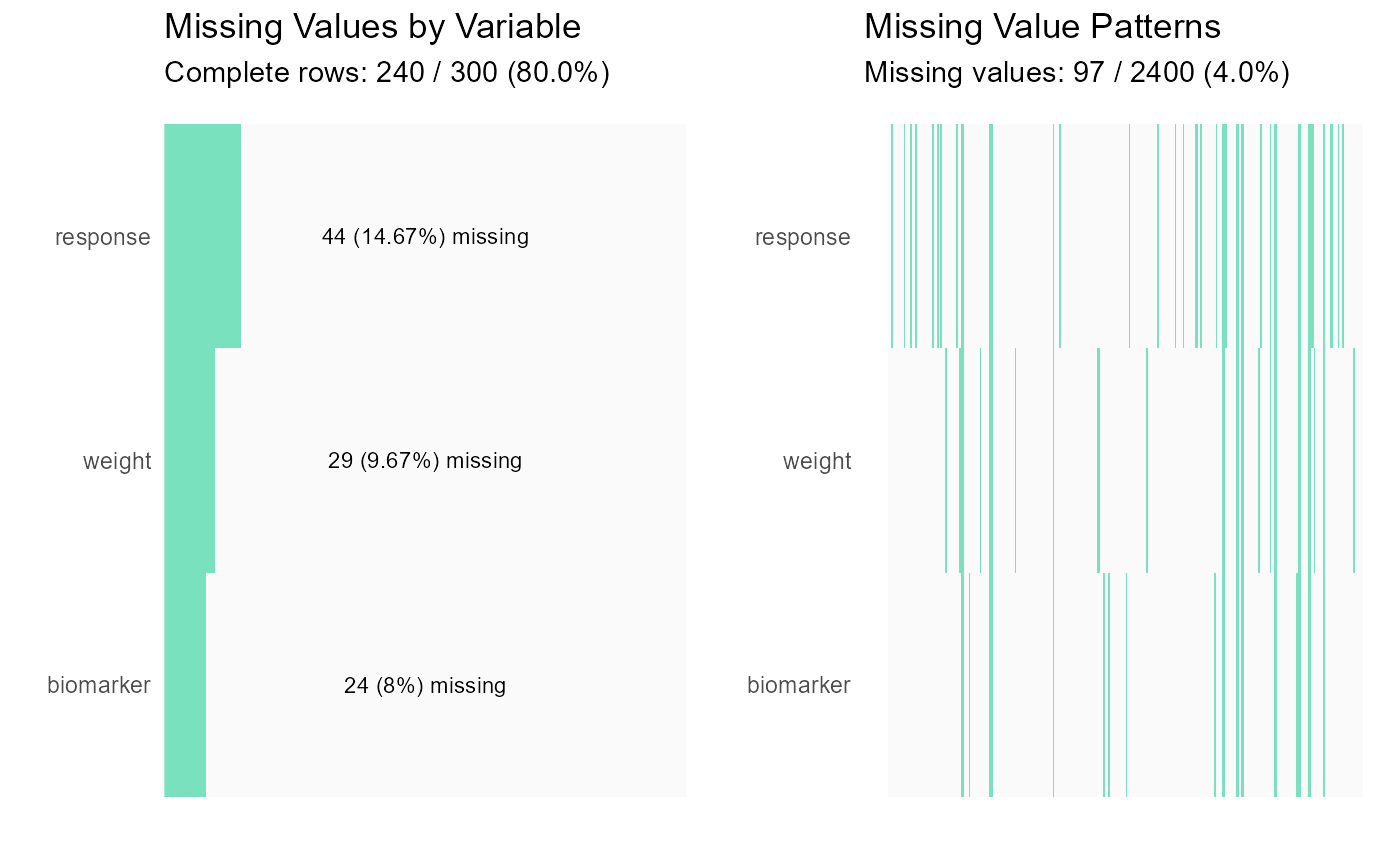The image size is (1400, 866).
Task: Click the "Missing values: 97 / 2400" subtitle
Action: [1076, 73]
